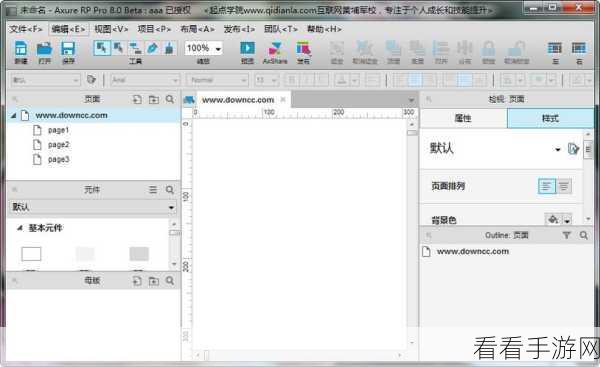Click the Send to Back icon
600x367 pixels.
point(417,49)
